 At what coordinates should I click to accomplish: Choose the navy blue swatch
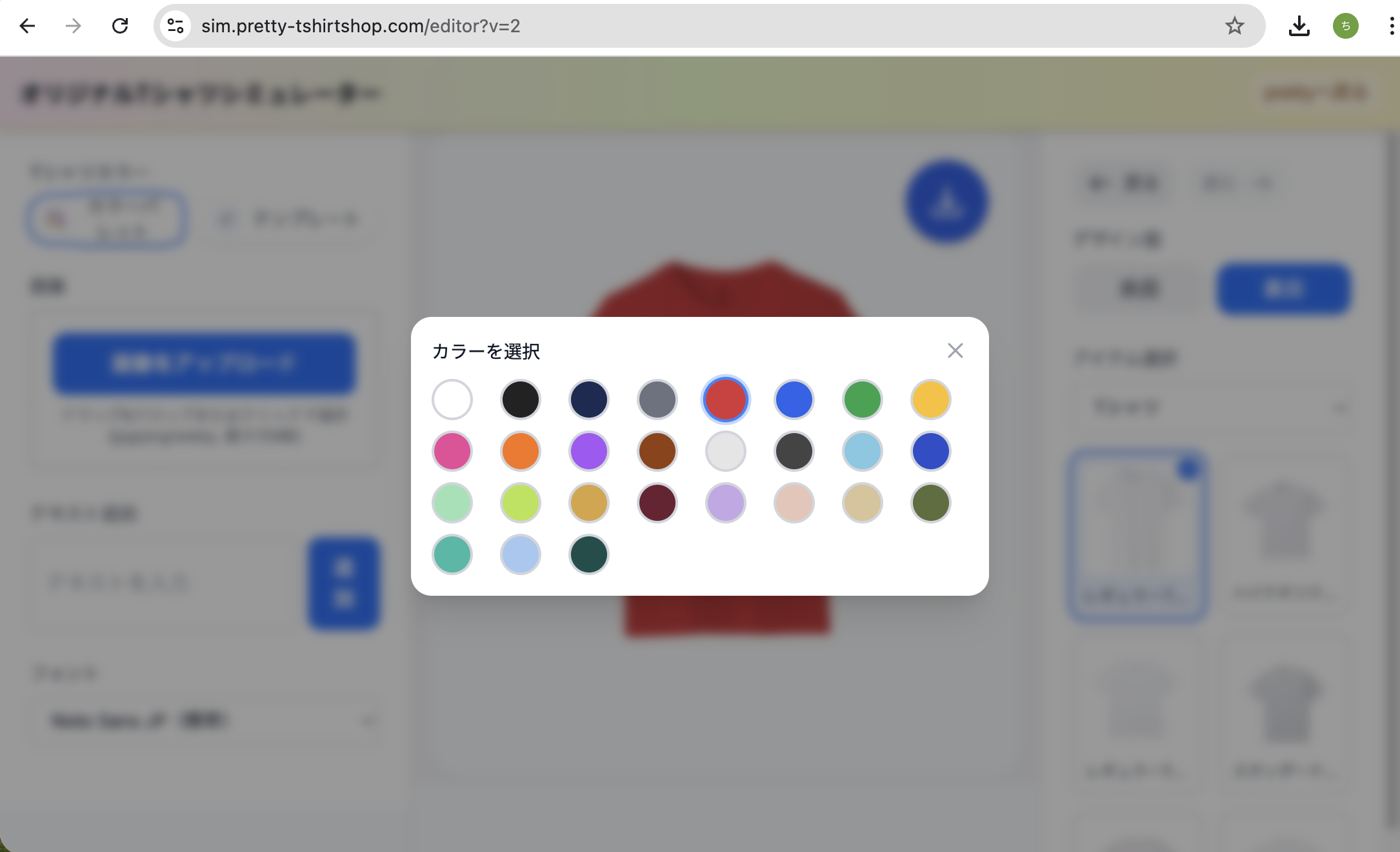tap(589, 400)
